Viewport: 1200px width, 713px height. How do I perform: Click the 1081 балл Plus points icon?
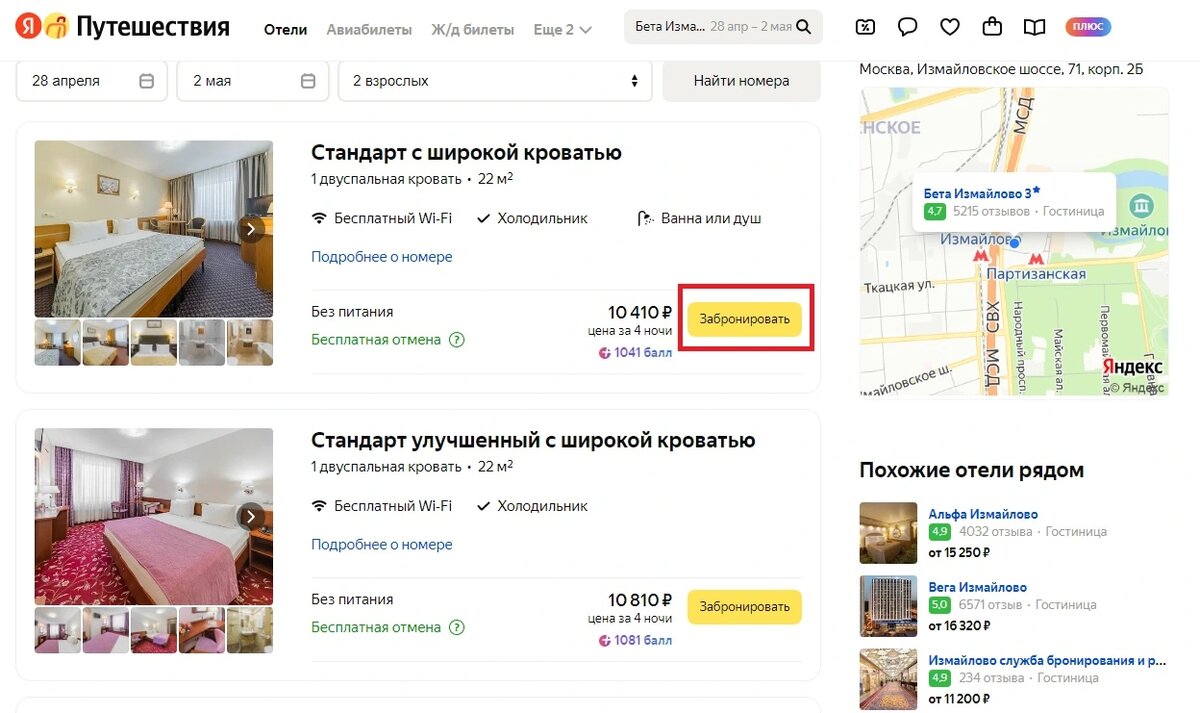604,641
